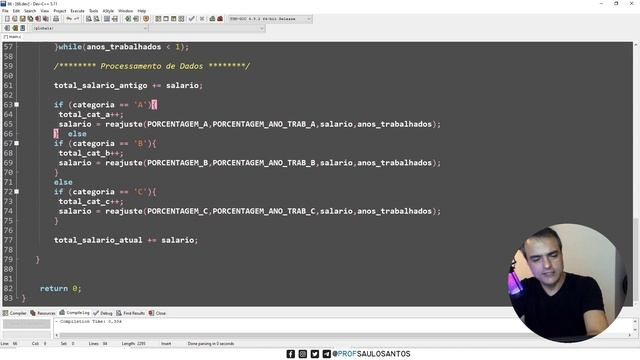This screenshot has height=360, width=640.
Task: Click the Save All toolbar icon
Action: point(30,19)
